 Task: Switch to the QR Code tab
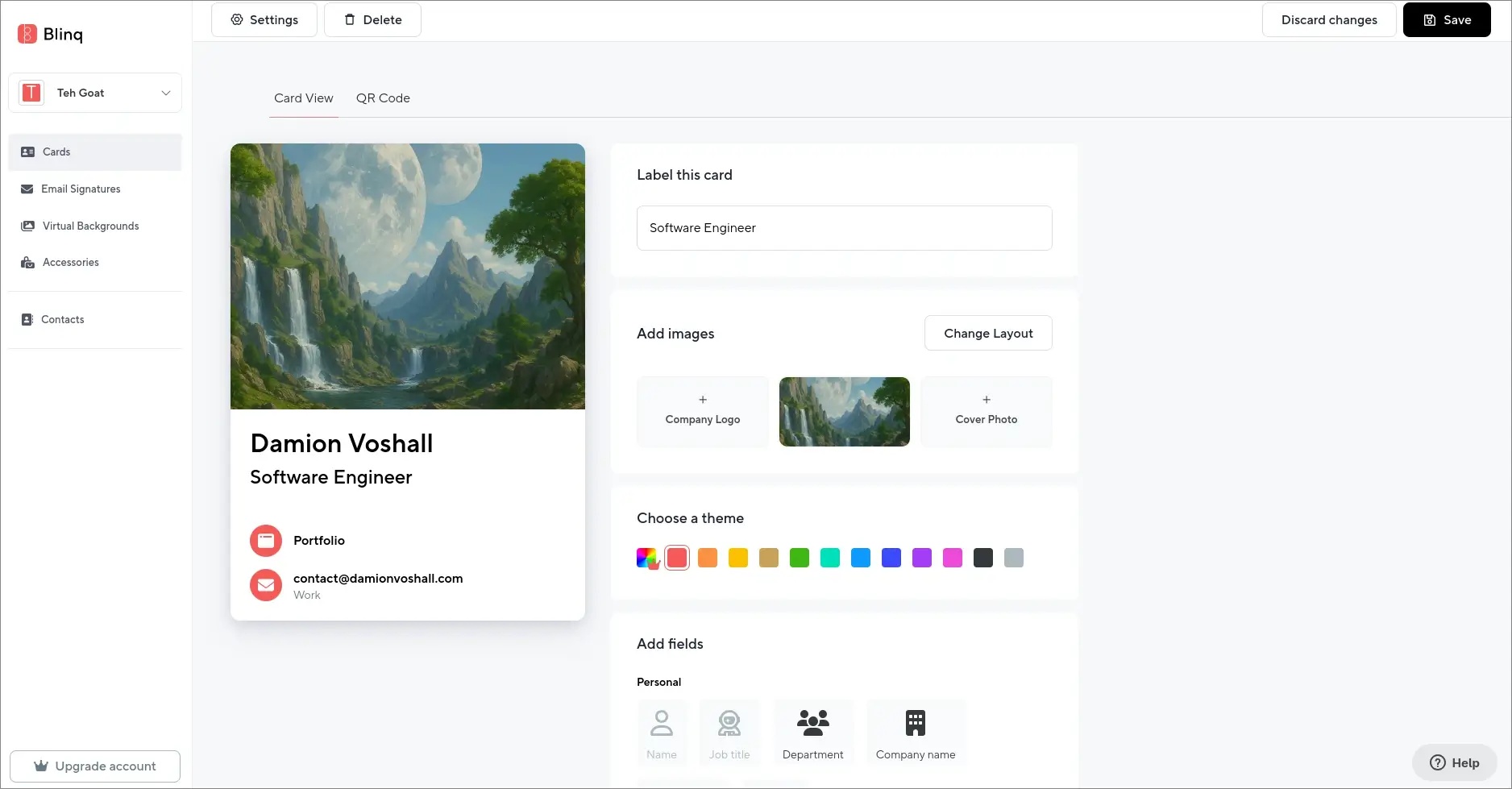[383, 98]
